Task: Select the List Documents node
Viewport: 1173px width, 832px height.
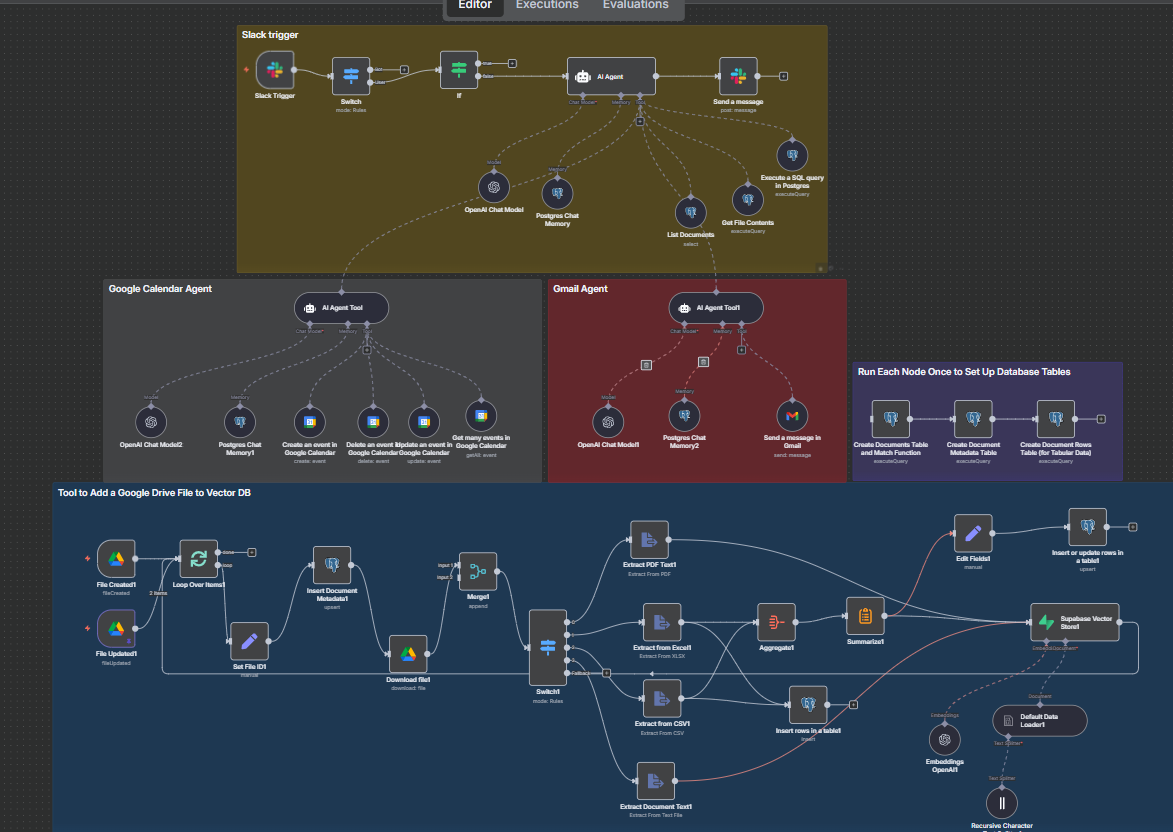Action: (x=690, y=212)
